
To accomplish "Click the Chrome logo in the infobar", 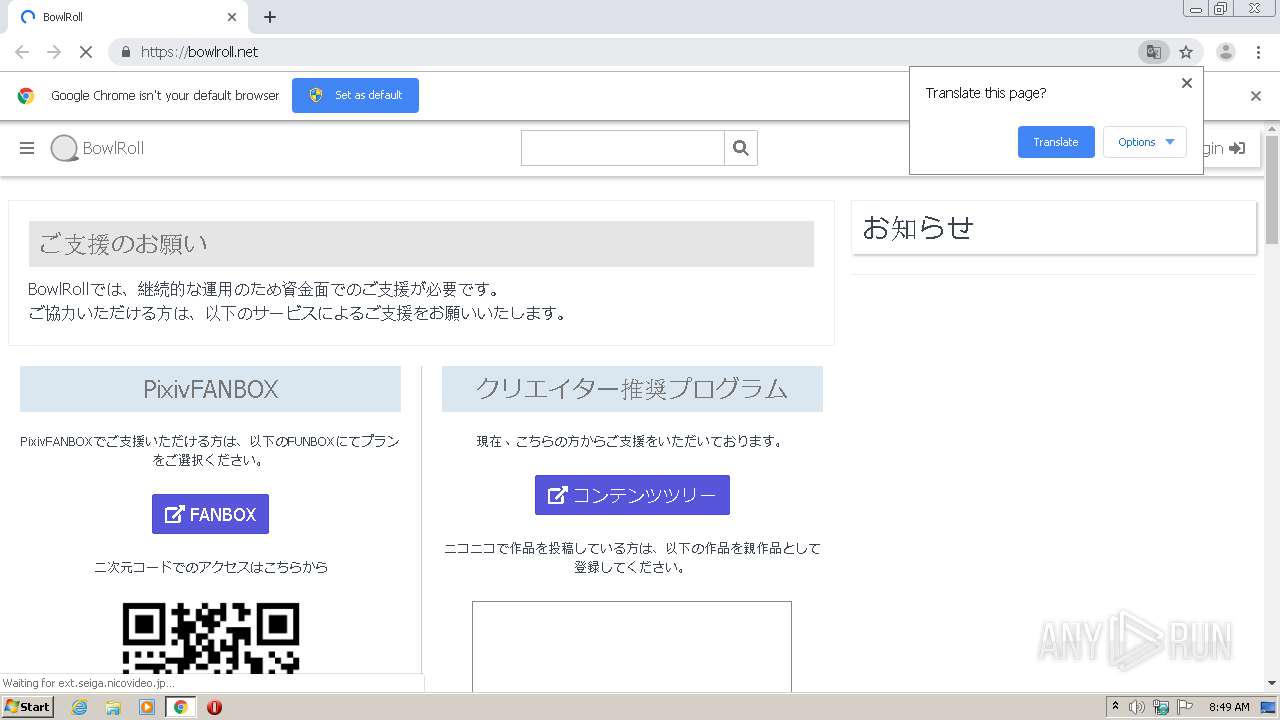I will [26, 96].
